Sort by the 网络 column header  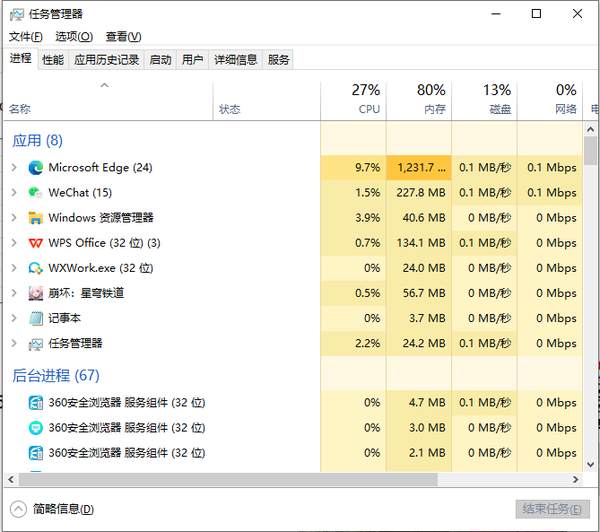coord(550,101)
